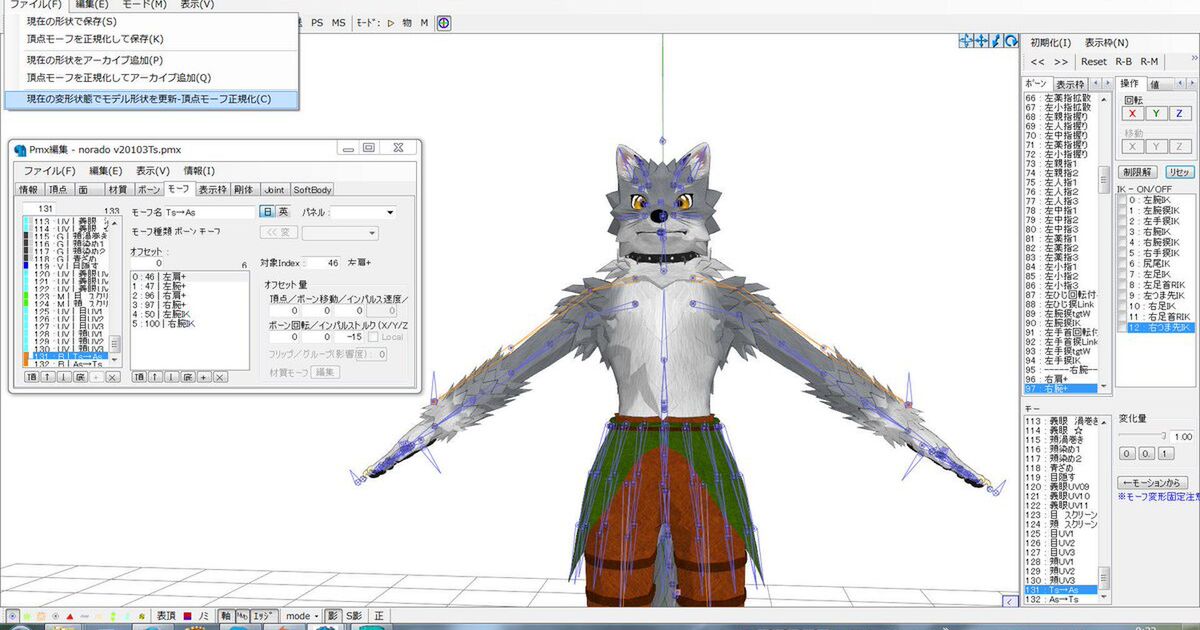Click the red square icon after 表頂

187,616
